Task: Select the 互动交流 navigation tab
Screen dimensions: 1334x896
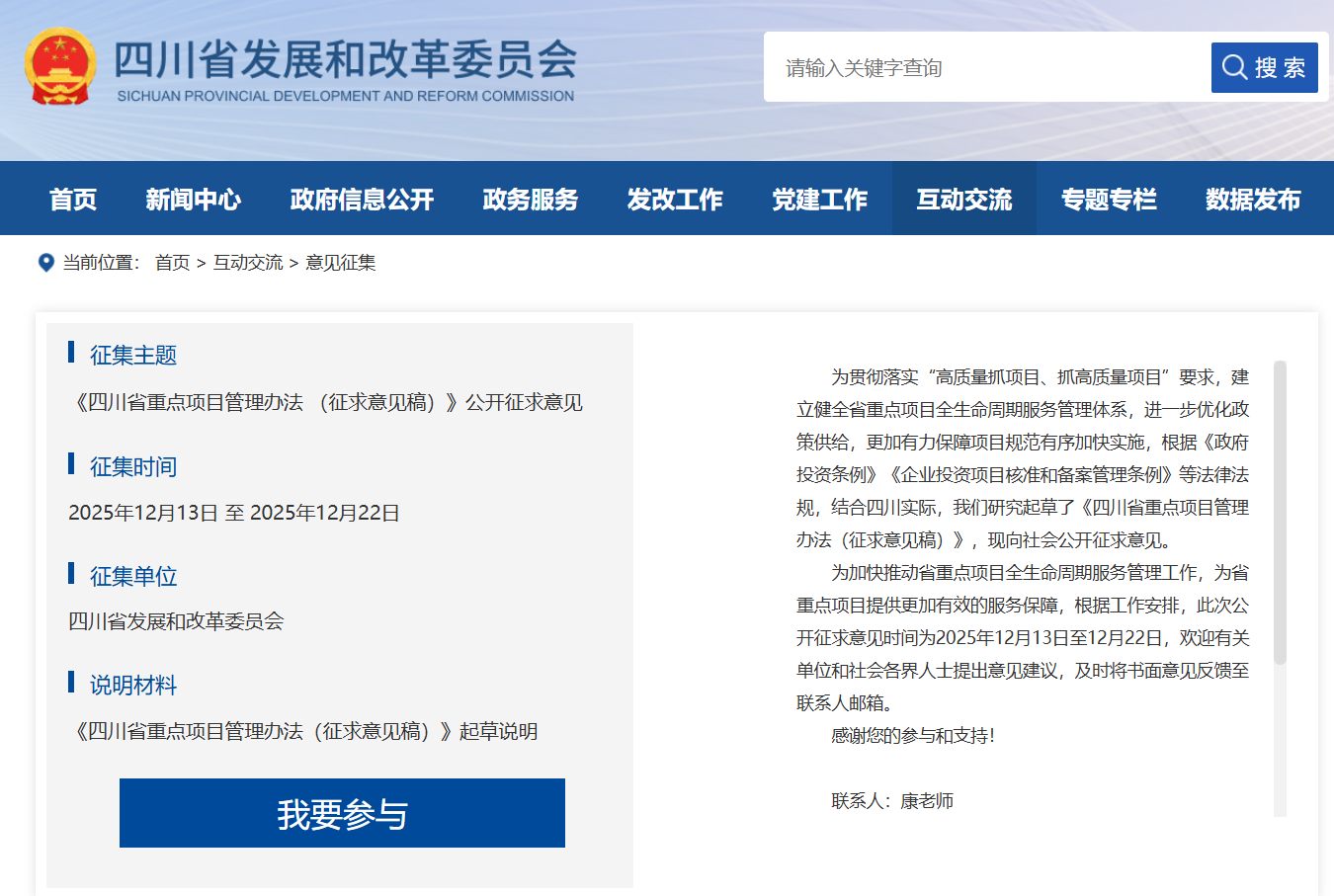Action: point(963,200)
